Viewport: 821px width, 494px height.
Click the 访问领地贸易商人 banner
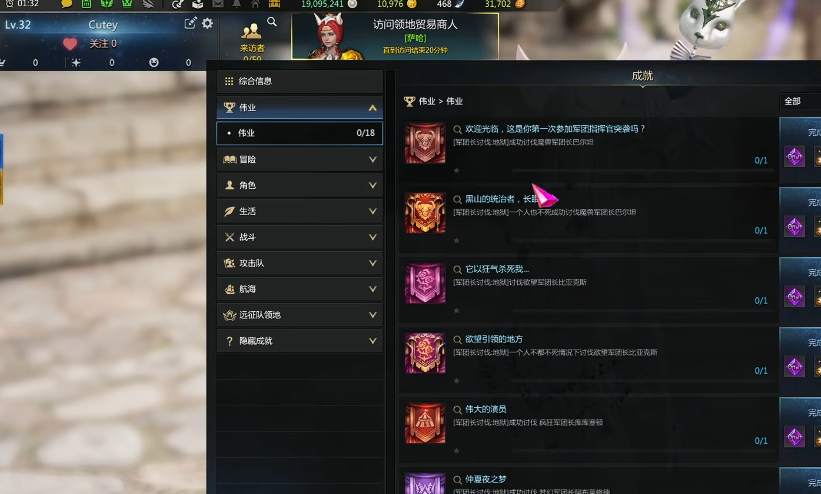pyautogui.click(x=395, y=36)
